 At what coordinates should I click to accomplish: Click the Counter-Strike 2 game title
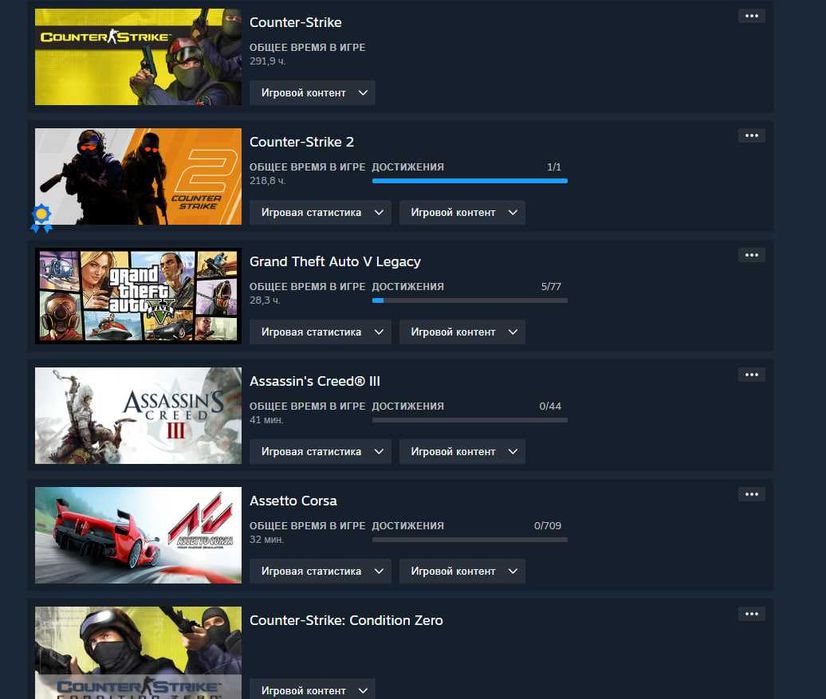pos(301,142)
